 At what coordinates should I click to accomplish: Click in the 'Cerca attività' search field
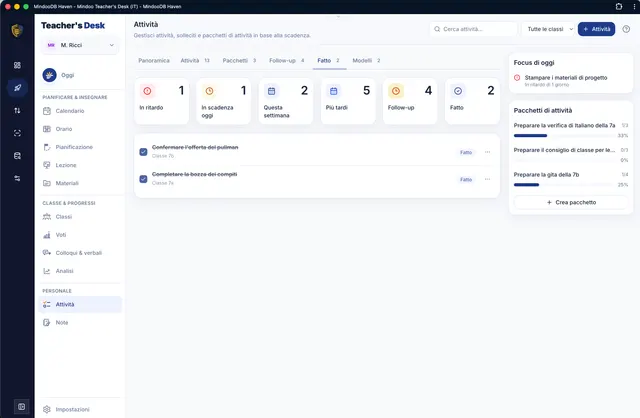473,29
